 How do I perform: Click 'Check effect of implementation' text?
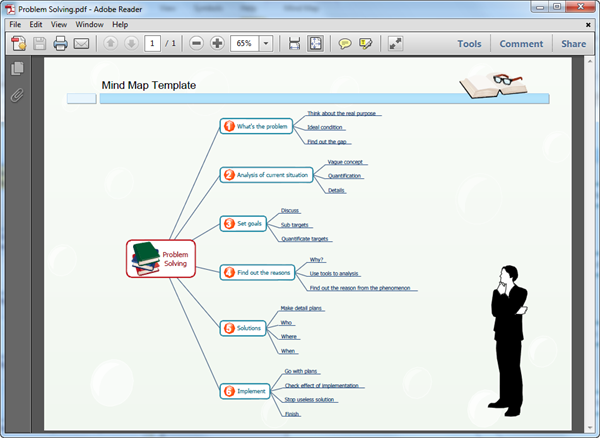tap(321, 385)
